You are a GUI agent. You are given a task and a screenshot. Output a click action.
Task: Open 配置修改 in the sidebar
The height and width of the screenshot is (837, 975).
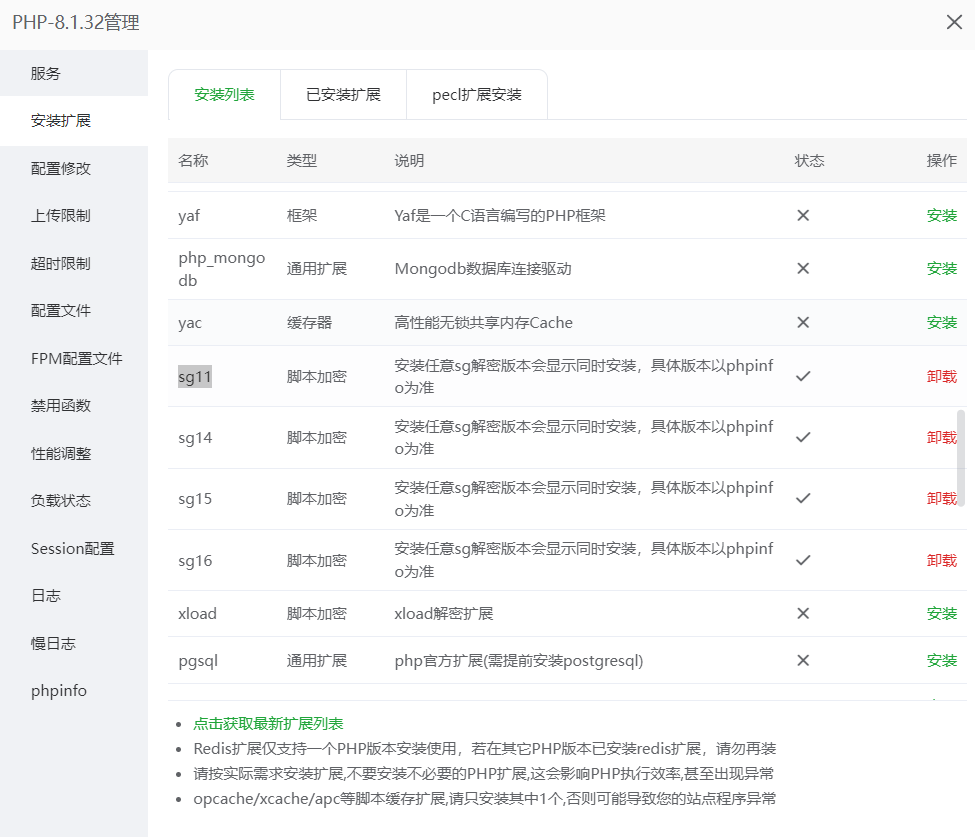tap(61, 168)
